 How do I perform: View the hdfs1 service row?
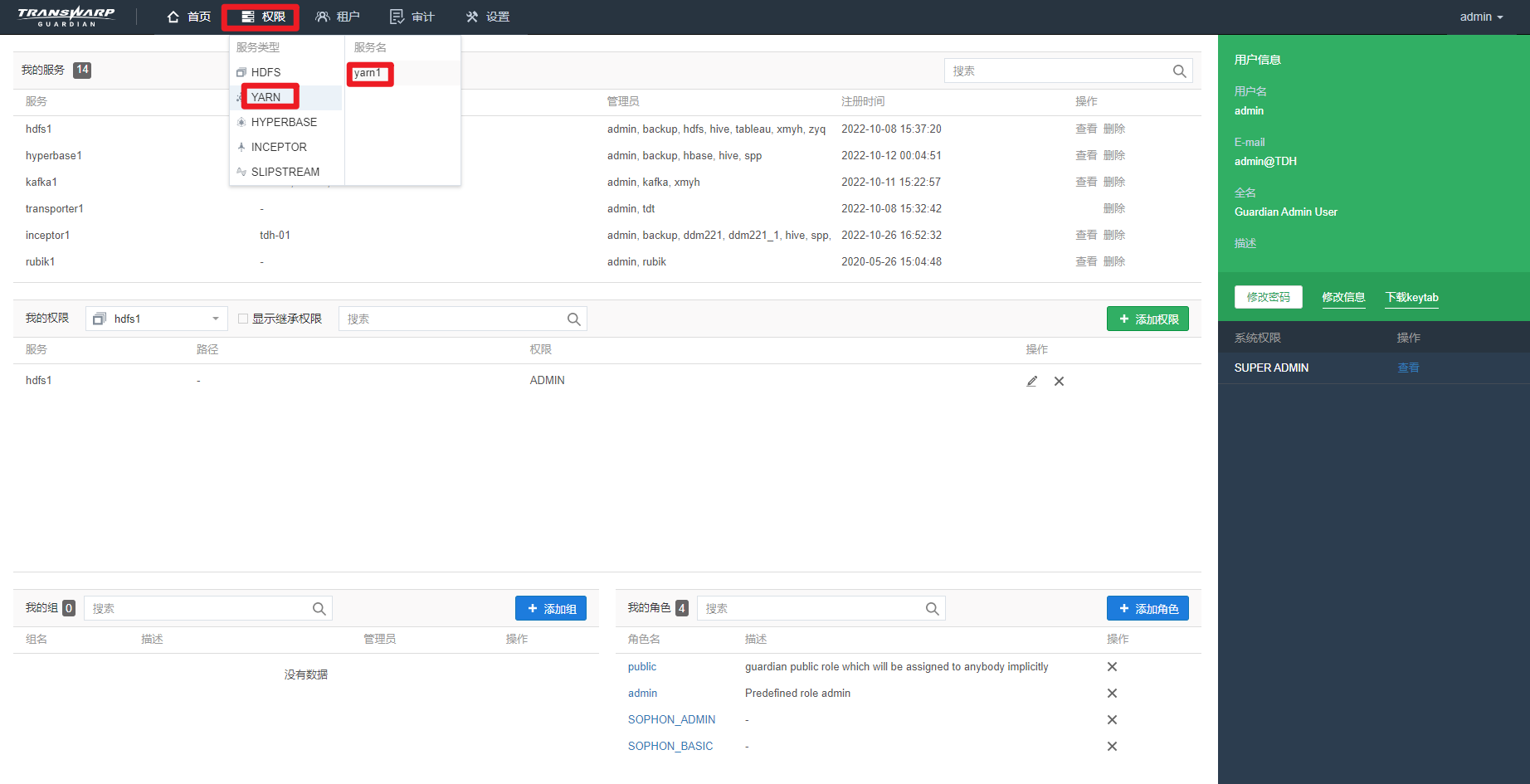[1086, 129]
